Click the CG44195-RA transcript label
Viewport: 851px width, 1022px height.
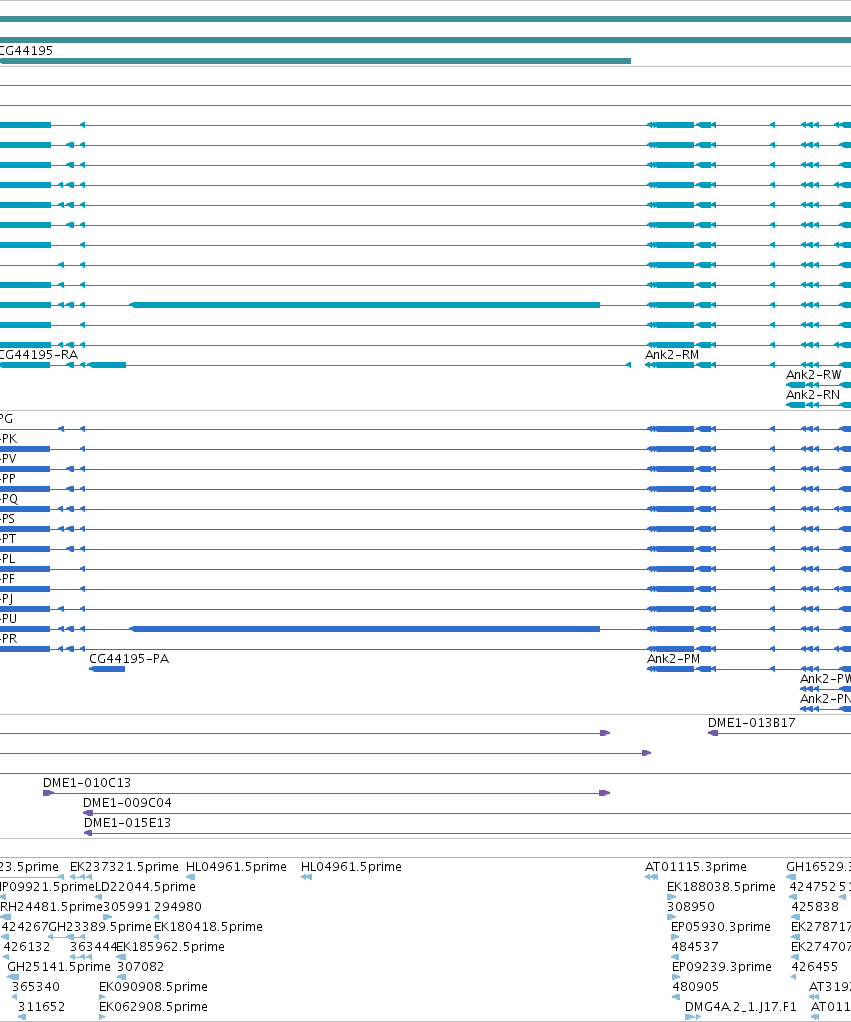tap(38, 355)
